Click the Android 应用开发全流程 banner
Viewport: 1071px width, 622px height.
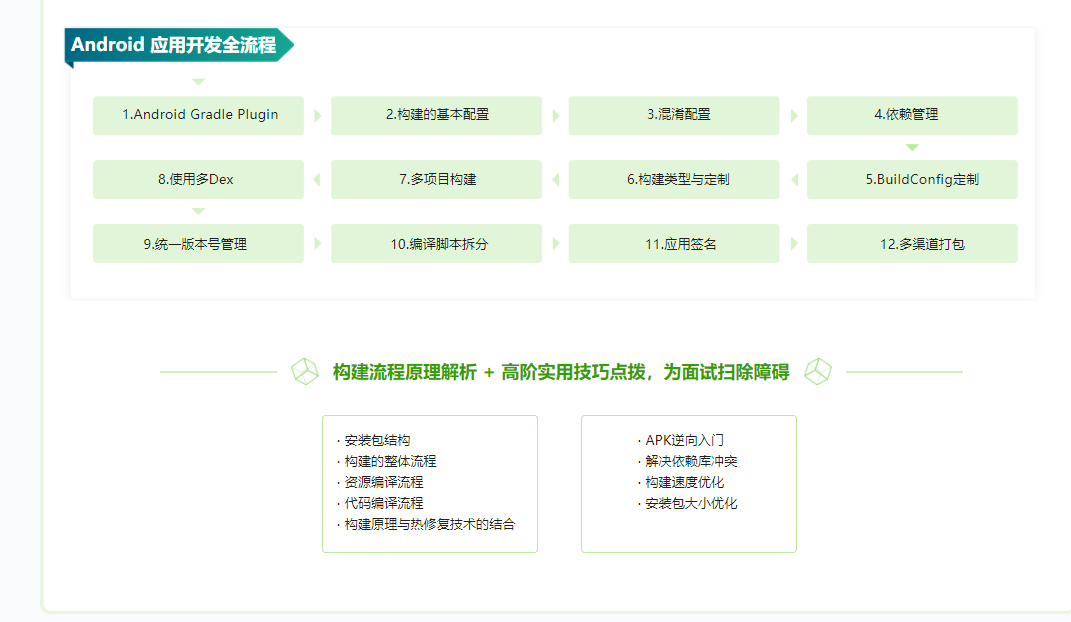(x=174, y=45)
